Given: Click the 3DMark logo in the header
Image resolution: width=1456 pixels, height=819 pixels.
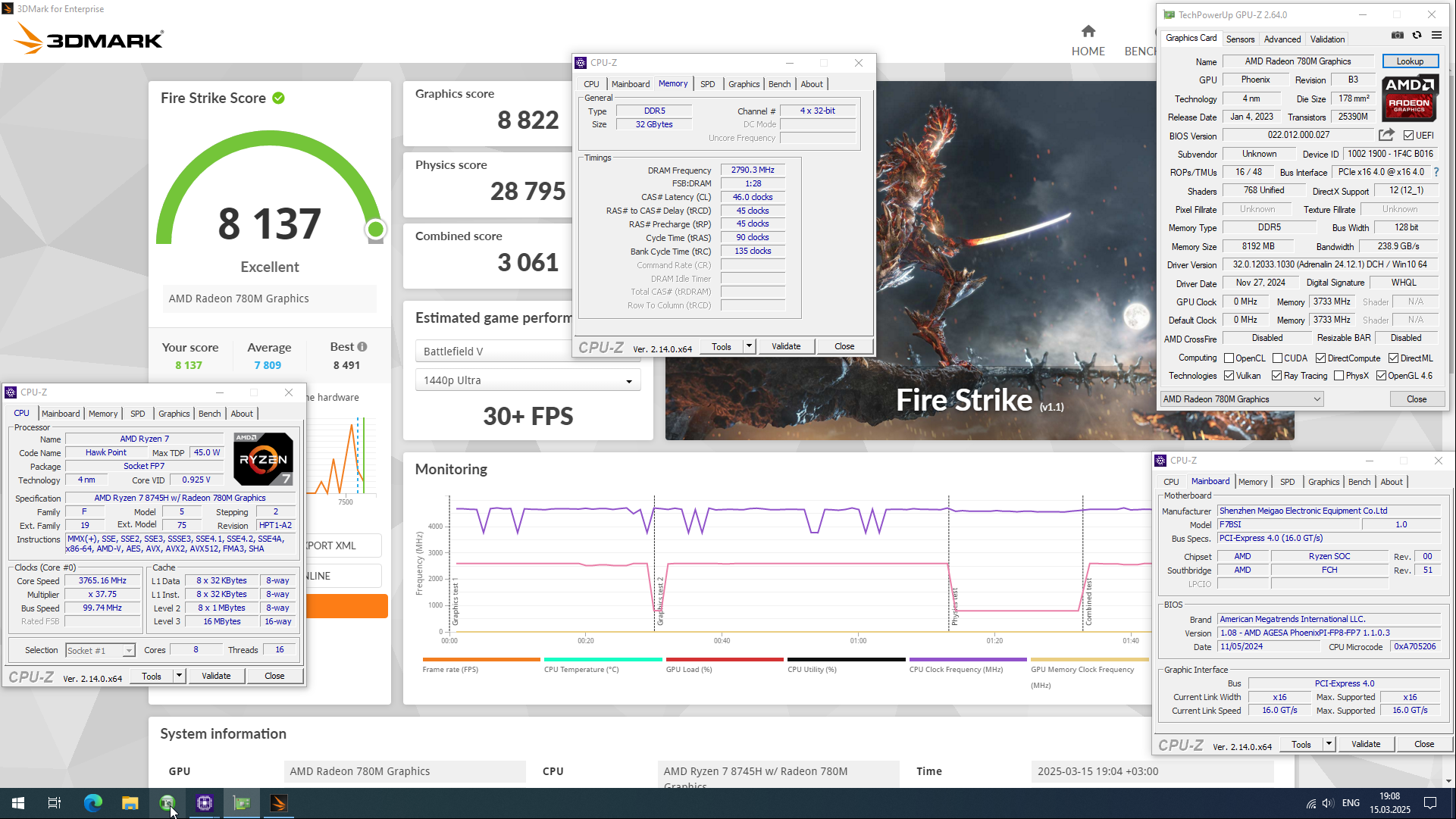Looking at the screenshot, I should 89,39.
